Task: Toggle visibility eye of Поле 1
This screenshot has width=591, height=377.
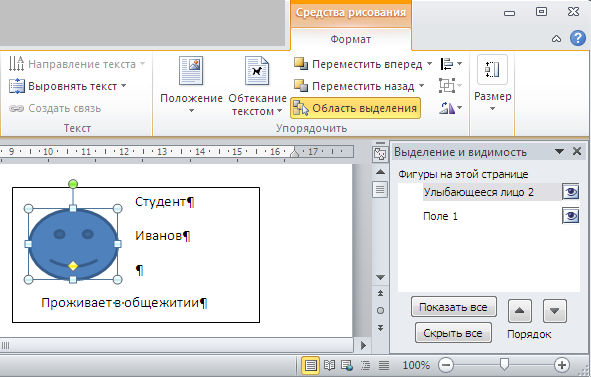Action: pyautogui.click(x=571, y=216)
